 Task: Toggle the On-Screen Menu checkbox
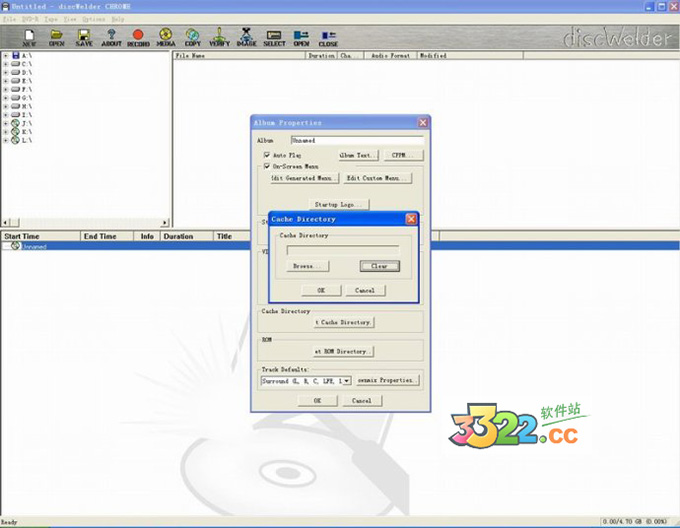pyautogui.click(x=267, y=166)
